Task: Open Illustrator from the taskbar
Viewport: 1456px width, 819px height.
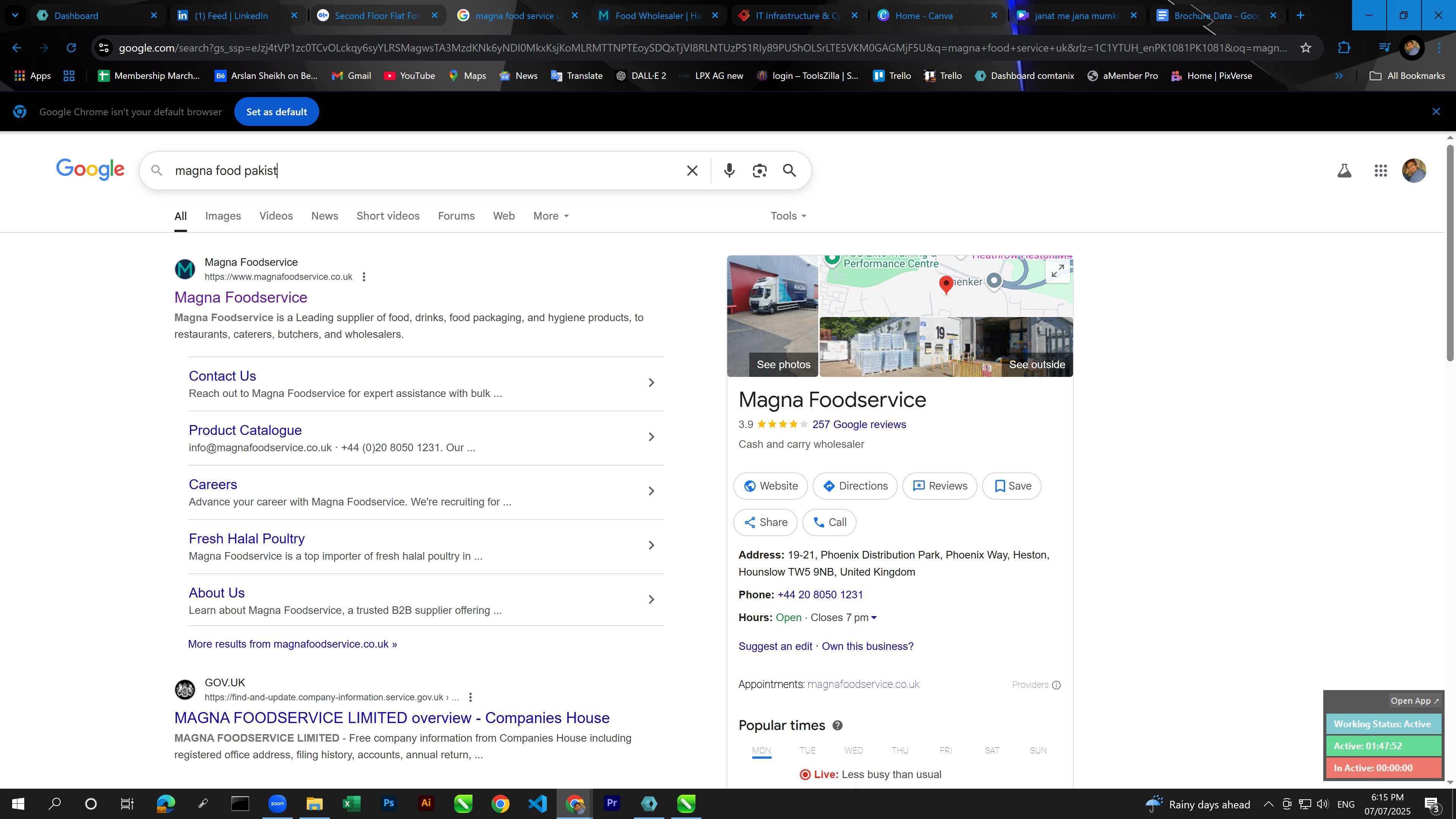Action: (x=425, y=804)
